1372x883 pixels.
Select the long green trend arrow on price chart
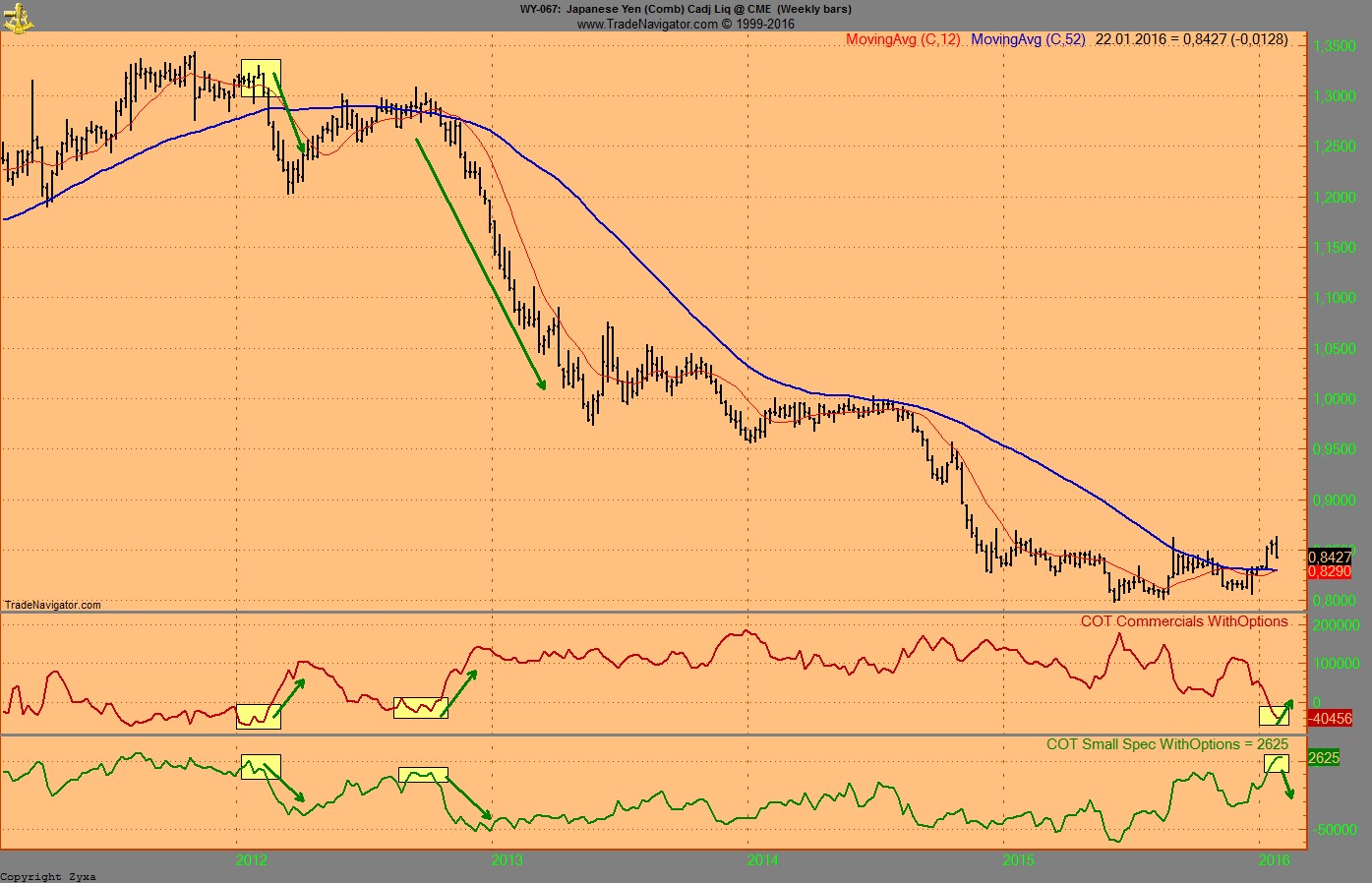tap(480, 265)
